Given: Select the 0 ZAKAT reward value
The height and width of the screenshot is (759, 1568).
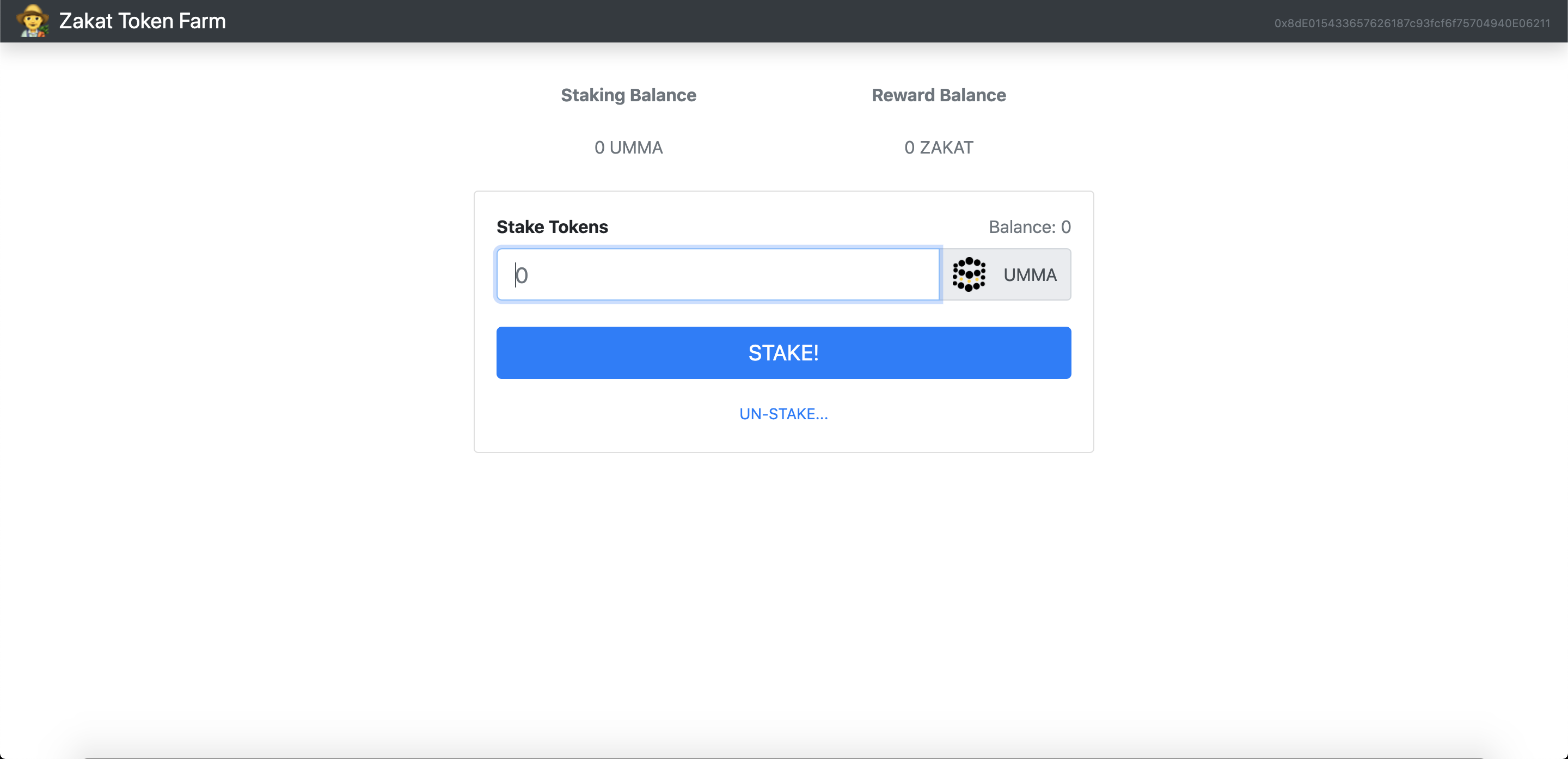Looking at the screenshot, I should point(938,148).
